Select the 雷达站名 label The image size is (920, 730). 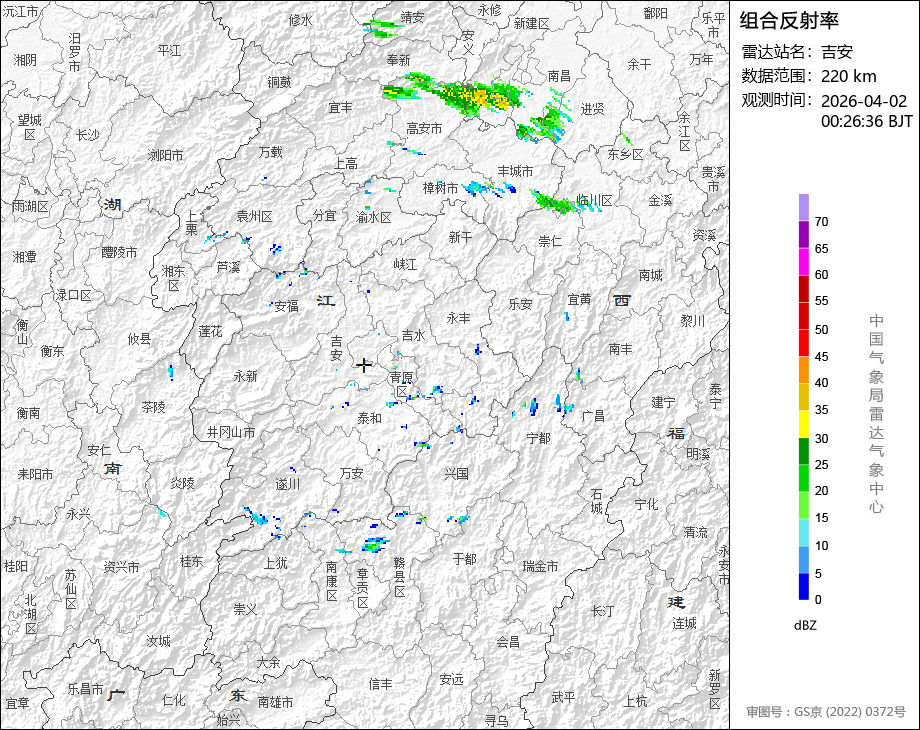(x=778, y=52)
